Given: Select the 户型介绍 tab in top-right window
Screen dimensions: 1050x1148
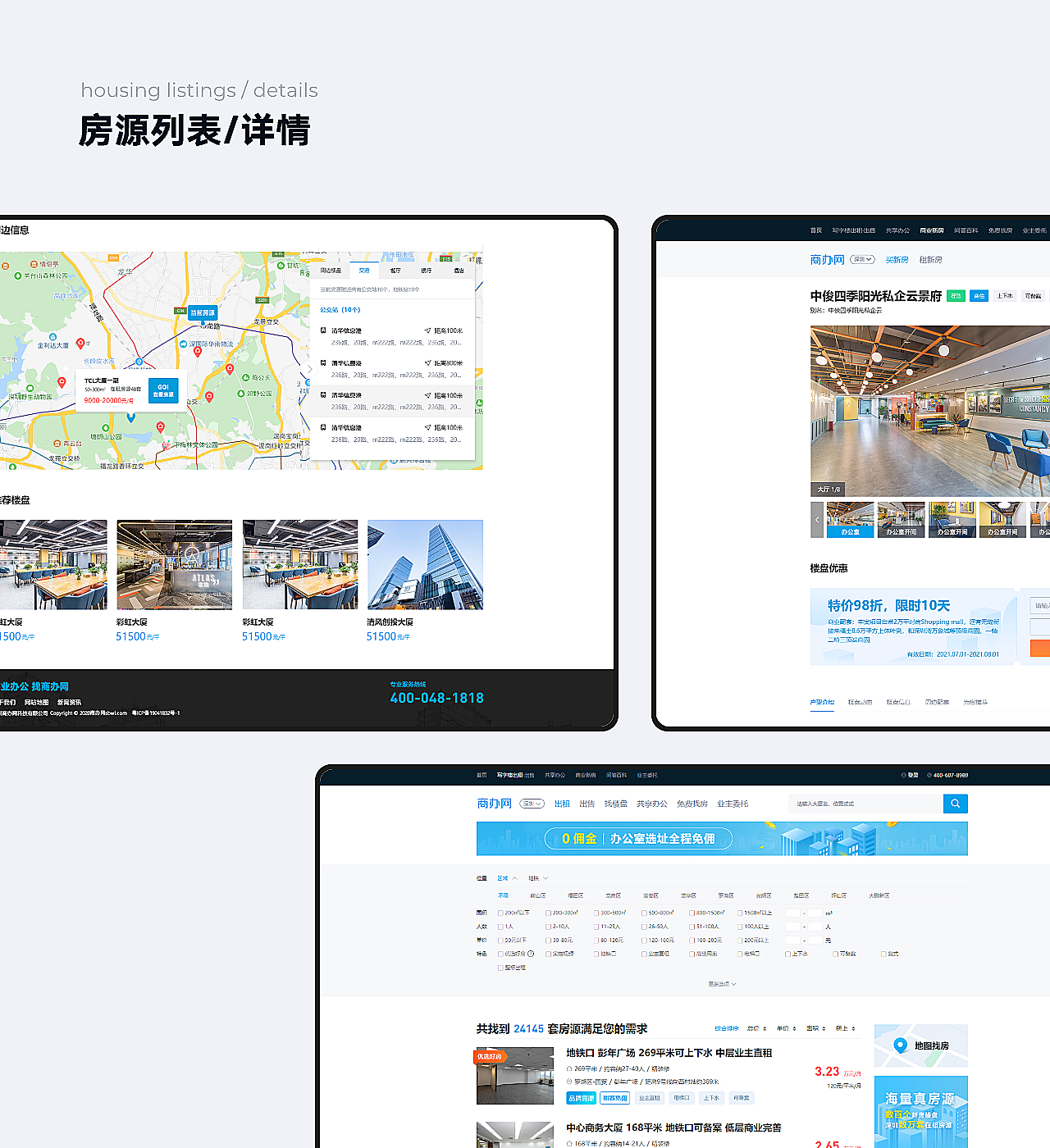Looking at the screenshot, I should click(x=822, y=703).
